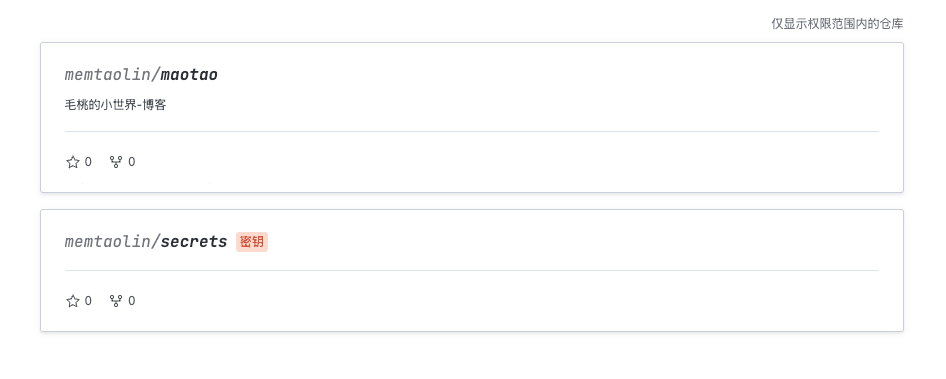This screenshot has height=379, width=946.
Task: Click the fork icon on secrets repository
Action: click(116, 301)
